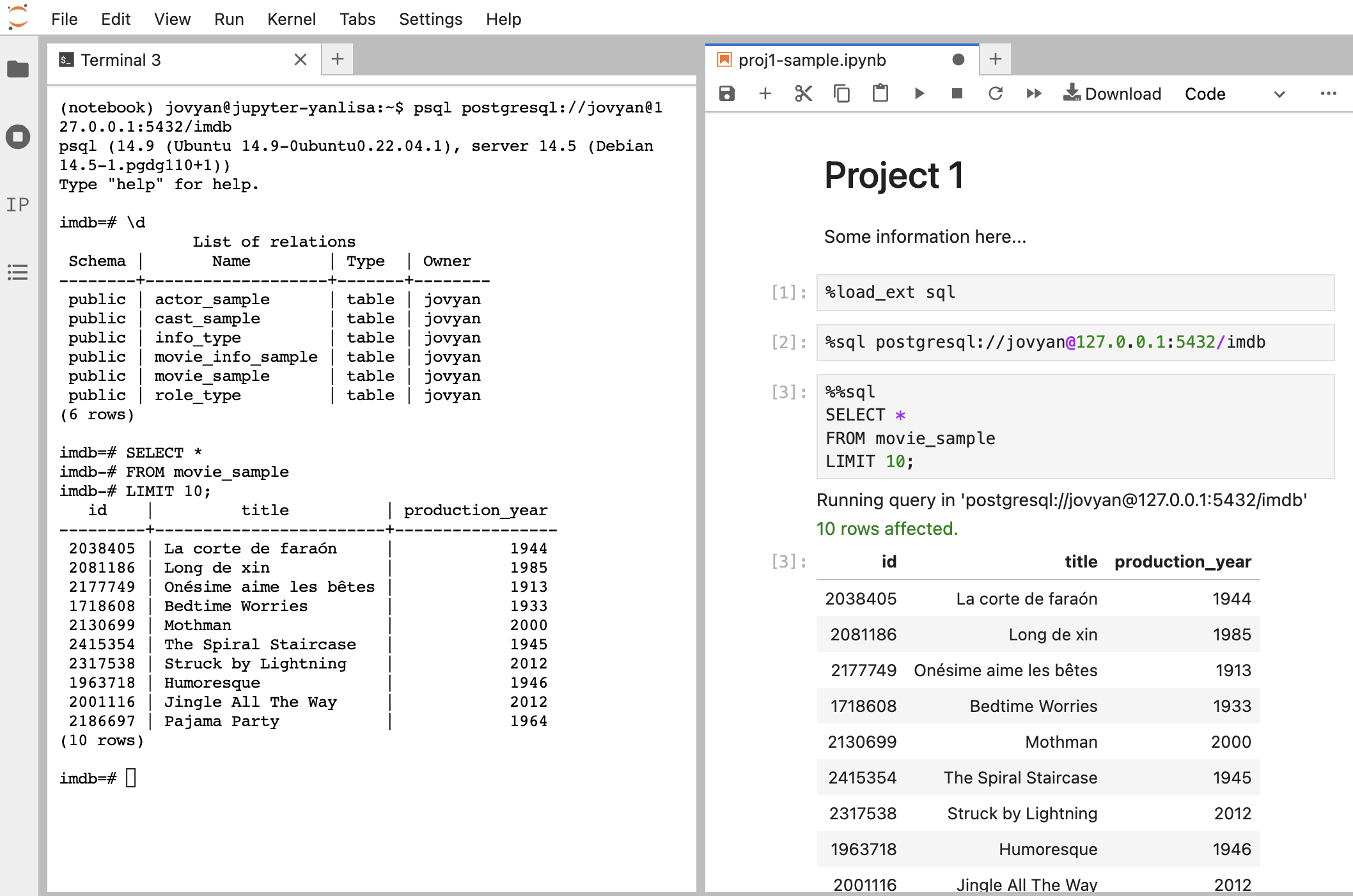Interrupt the kernel with the stop icon
This screenshot has width=1353, height=896.
point(957,94)
